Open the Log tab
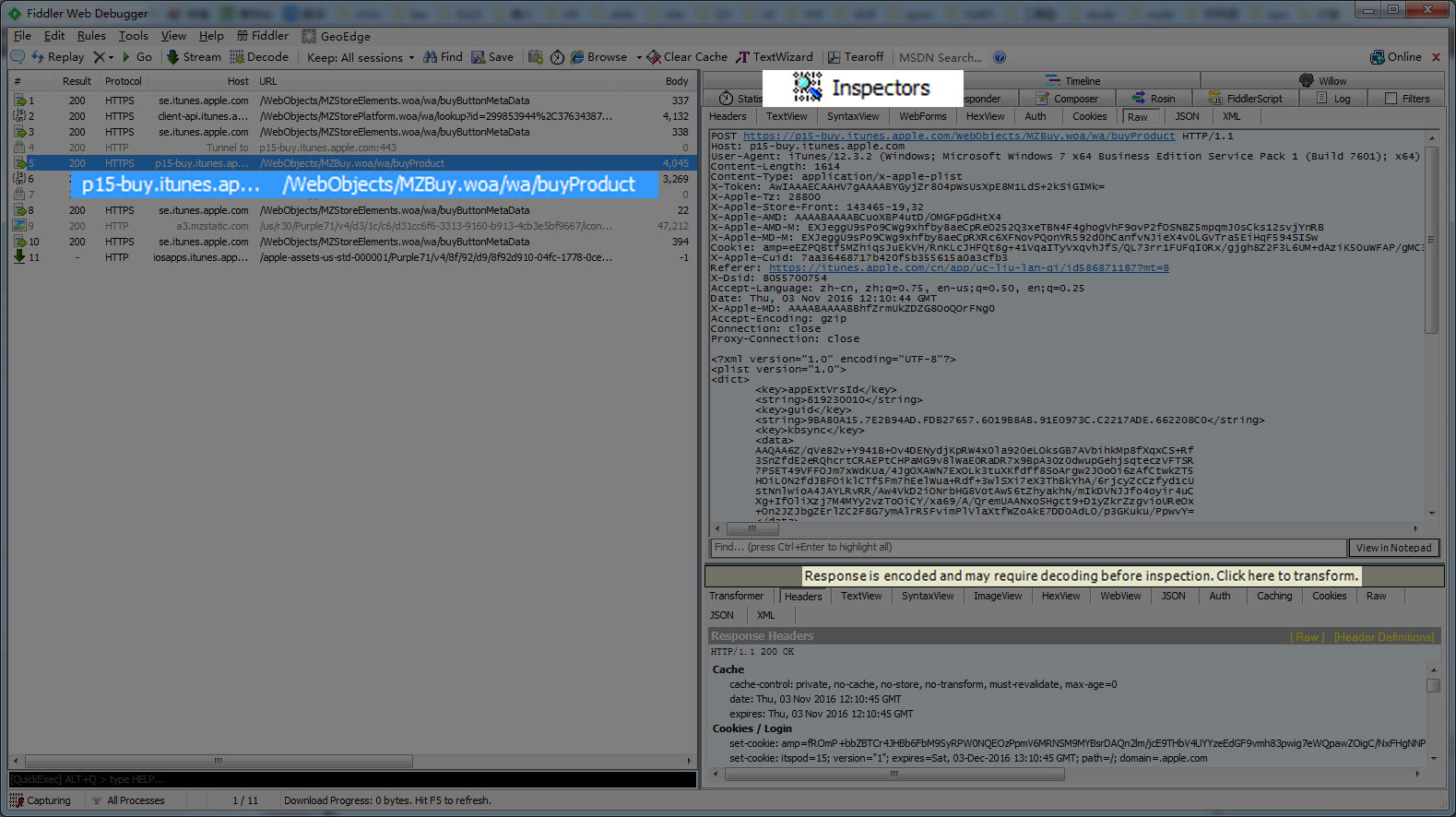This screenshot has height=817, width=1456. pyautogui.click(x=1333, y=99)
